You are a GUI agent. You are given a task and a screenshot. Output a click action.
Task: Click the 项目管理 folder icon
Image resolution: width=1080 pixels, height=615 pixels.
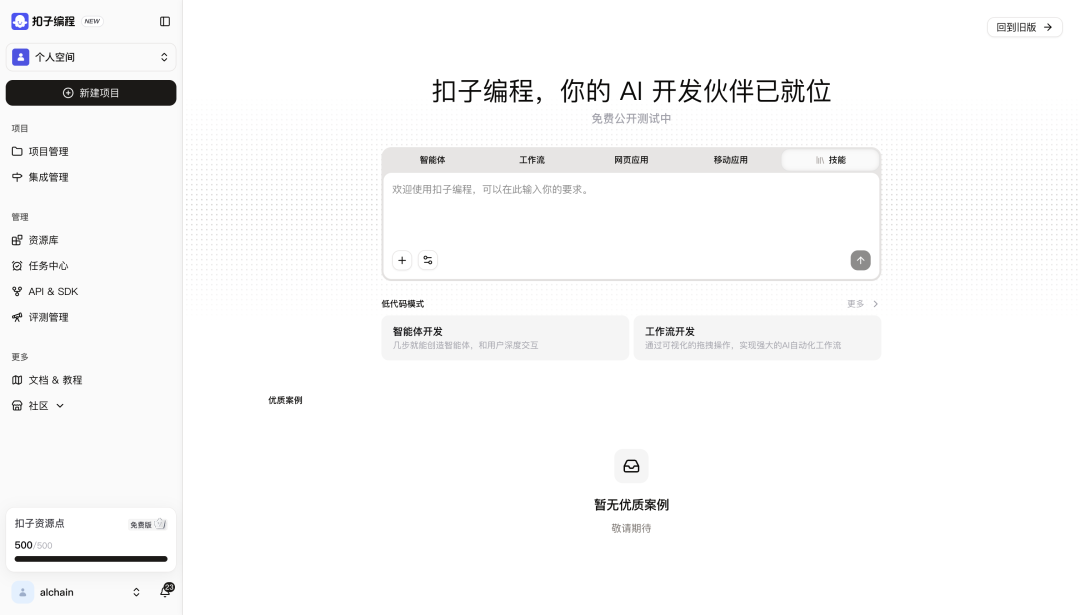coord(17,152)
